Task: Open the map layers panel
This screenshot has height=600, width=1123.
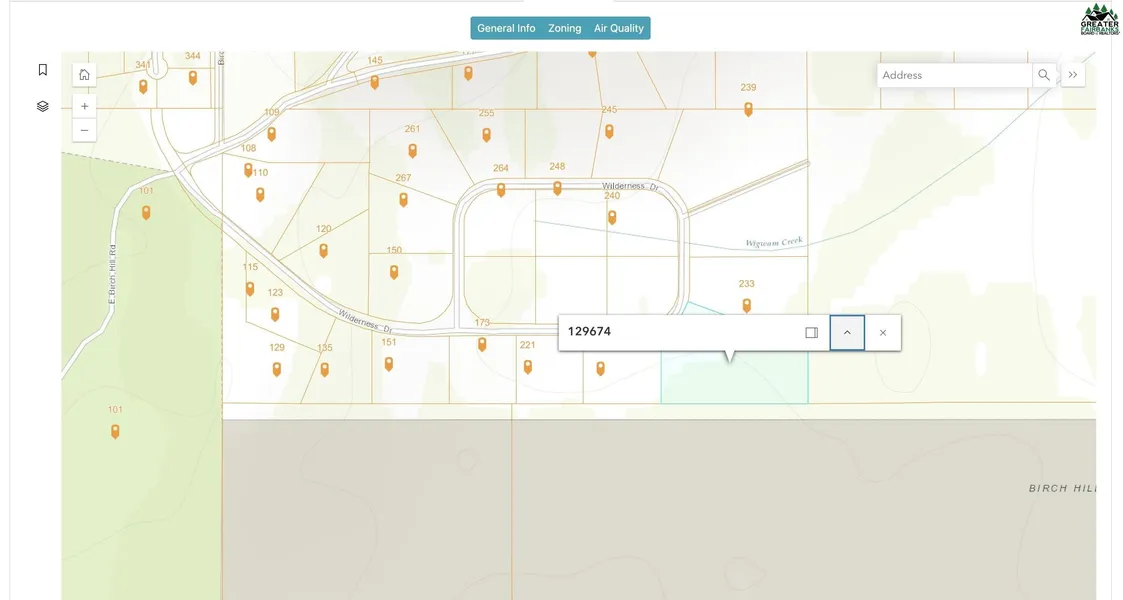Action: tap(42, 106)
